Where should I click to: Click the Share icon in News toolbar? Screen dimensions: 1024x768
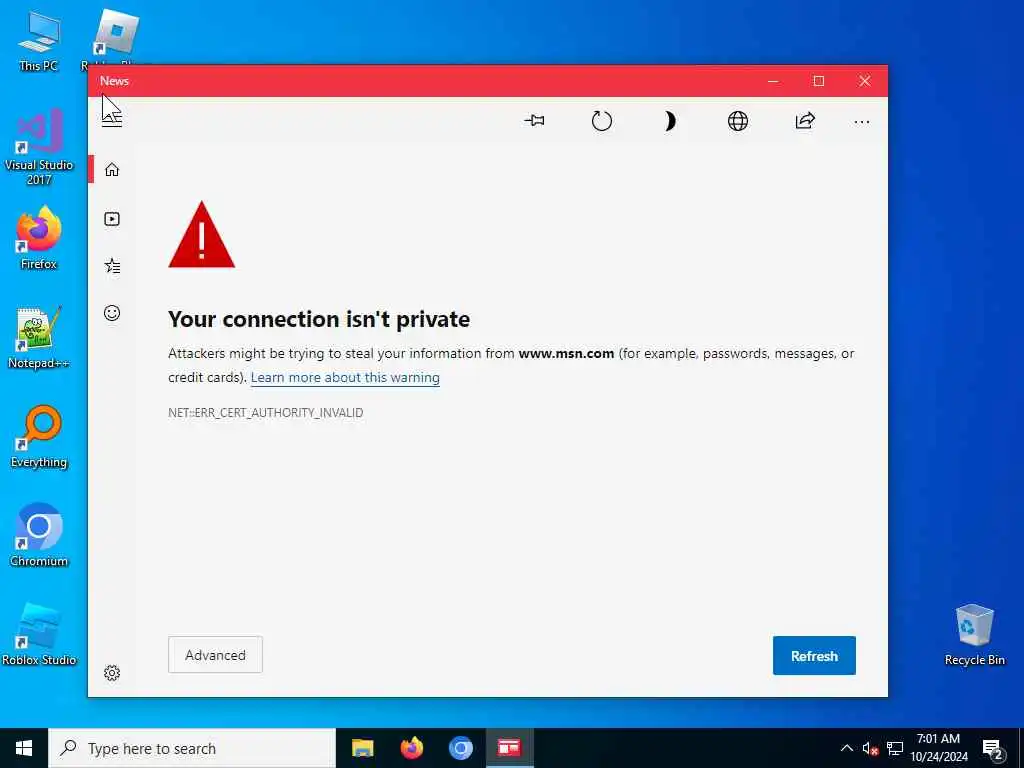(x=805, y=121)
